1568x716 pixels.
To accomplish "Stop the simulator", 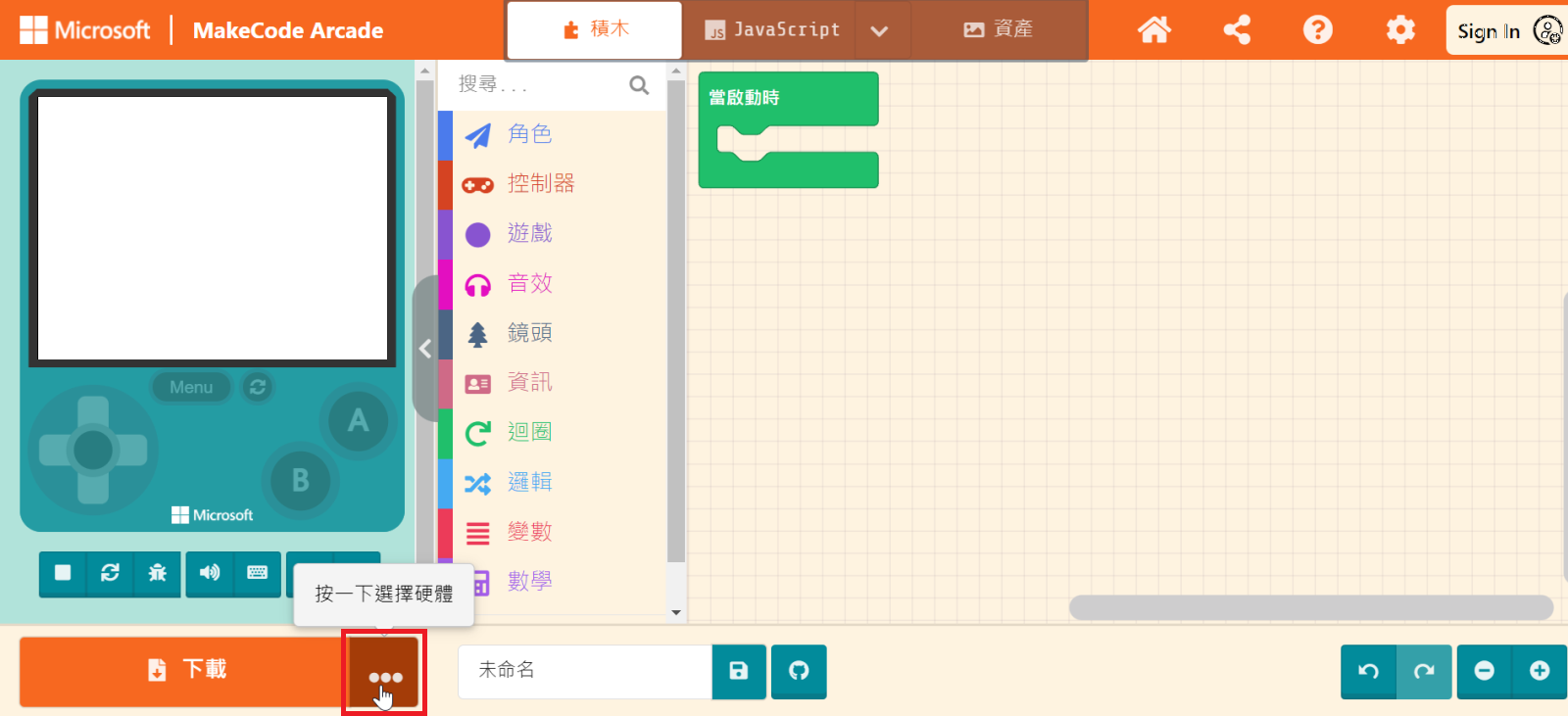I will pyautogui.click(x=63, y=573).
